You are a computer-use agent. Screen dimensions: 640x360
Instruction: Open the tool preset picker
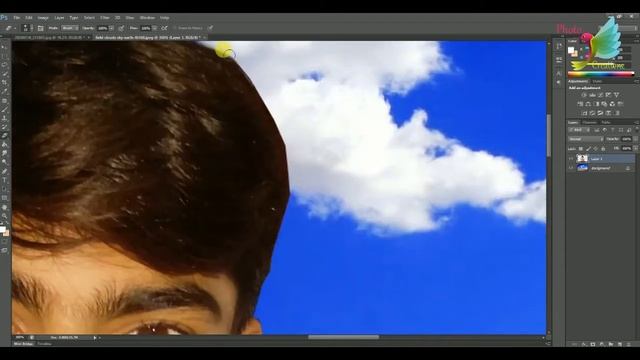coord(10,28)
